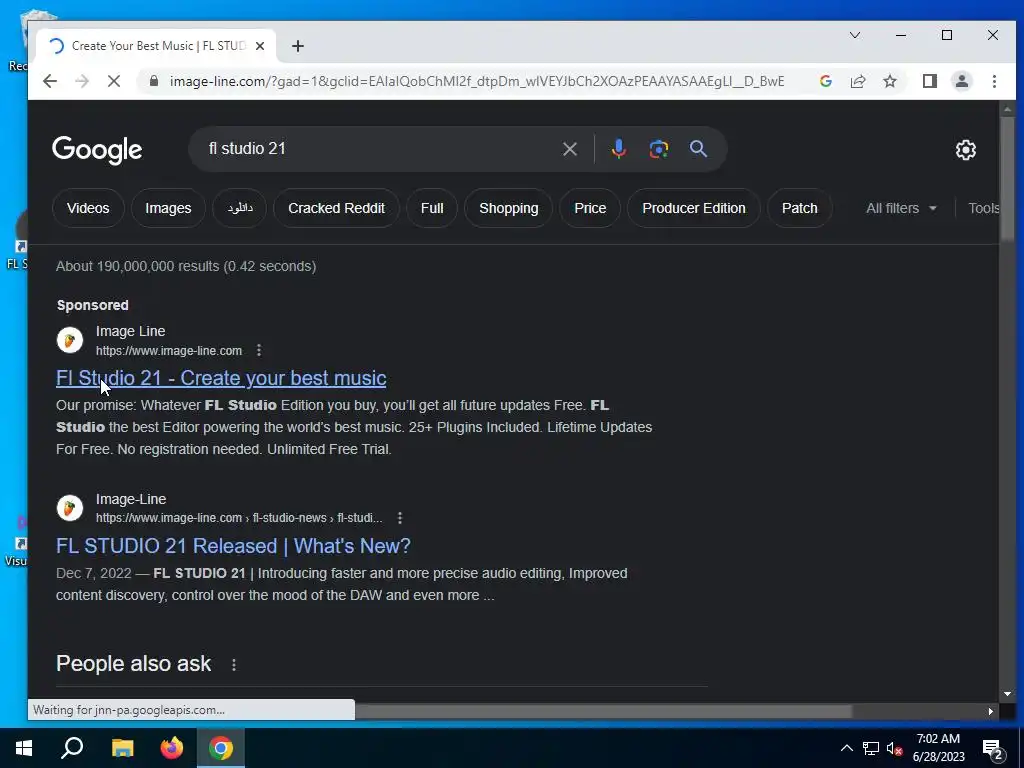Open the Chrome profile menu

click(962, 81)
